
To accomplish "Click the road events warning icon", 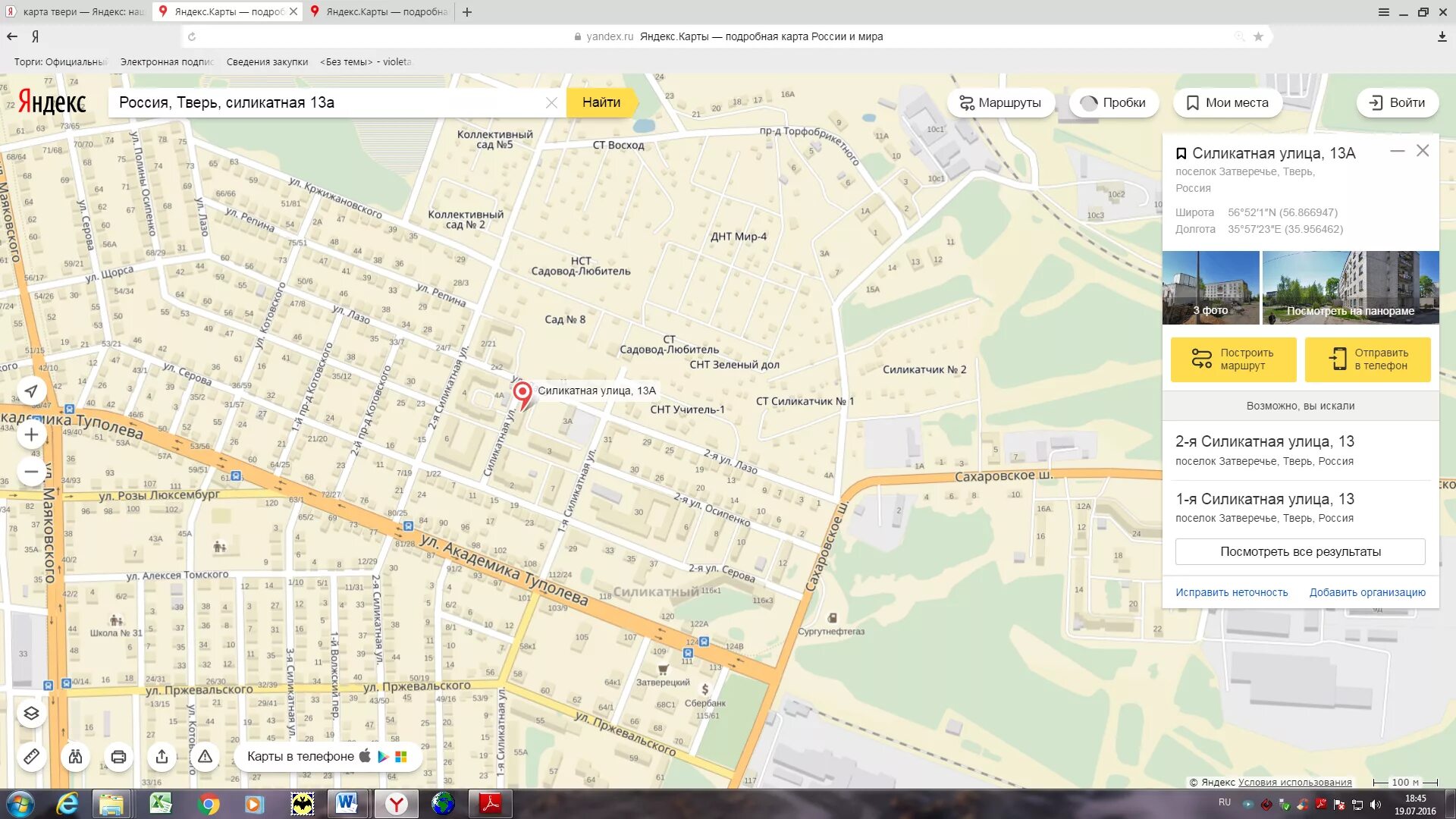I will pos(205,757).
